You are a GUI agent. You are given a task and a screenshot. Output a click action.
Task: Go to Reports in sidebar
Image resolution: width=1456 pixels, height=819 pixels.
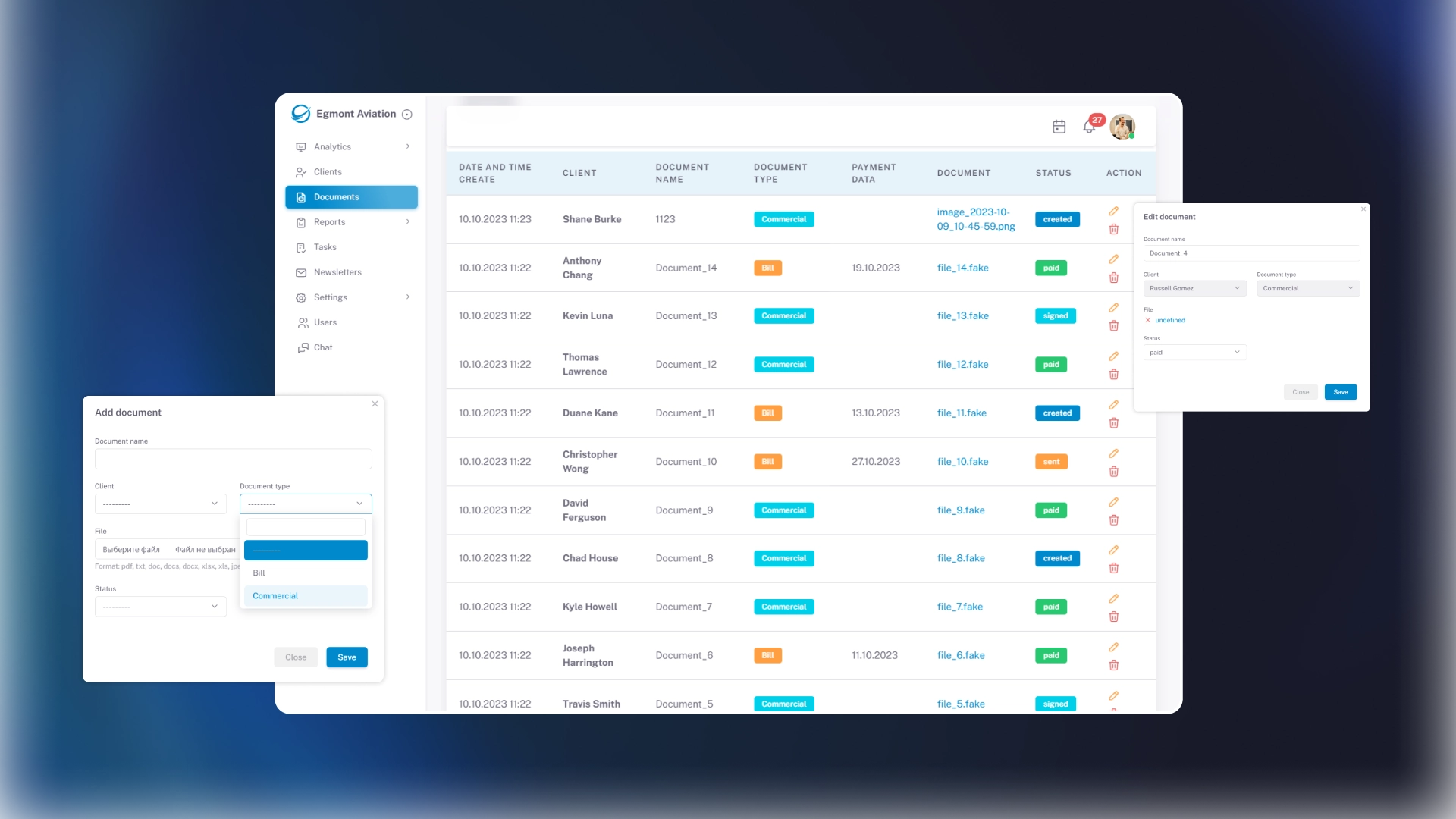329,222
